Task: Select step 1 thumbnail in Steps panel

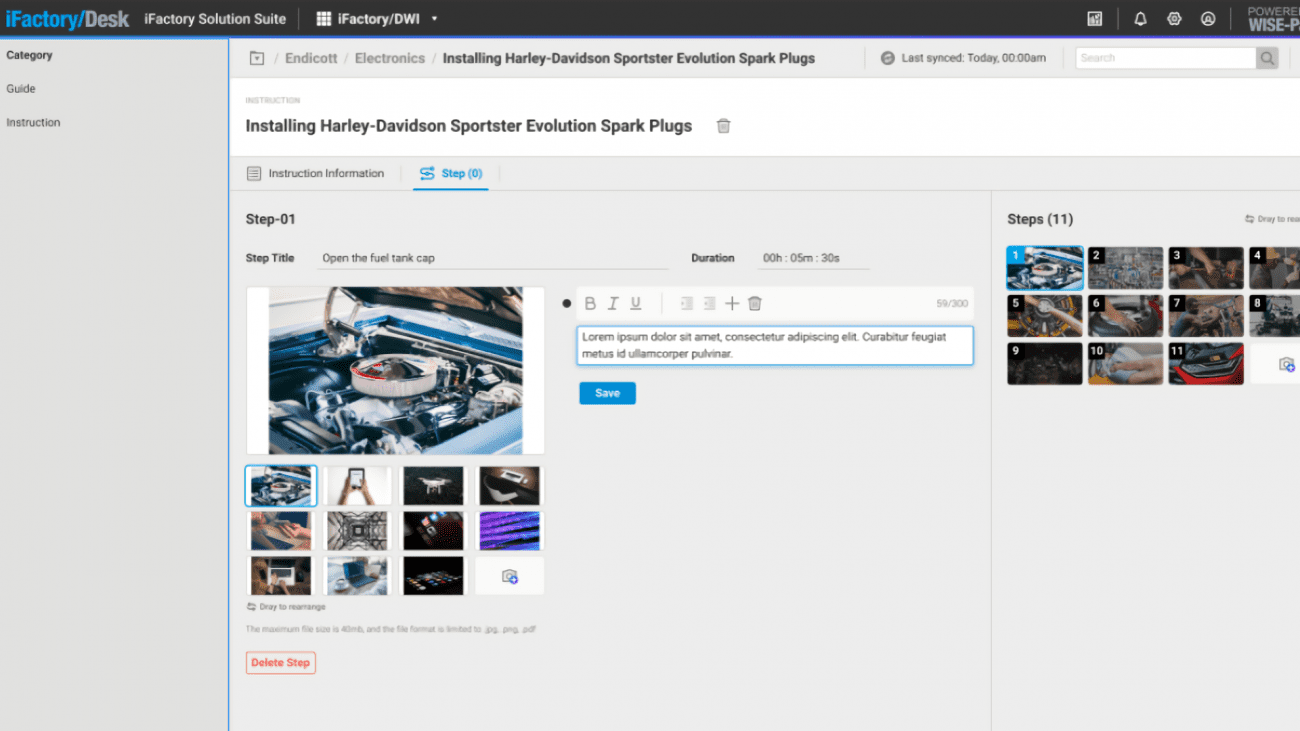Action: (x=1045, y=268)
